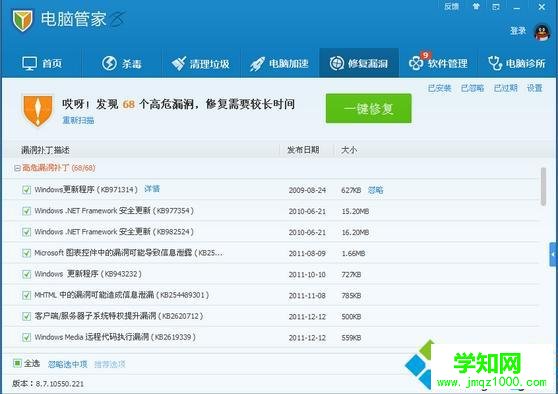
Task: Click the patch list vertical scrollbar thumb
Action: (x=543, y=187)
